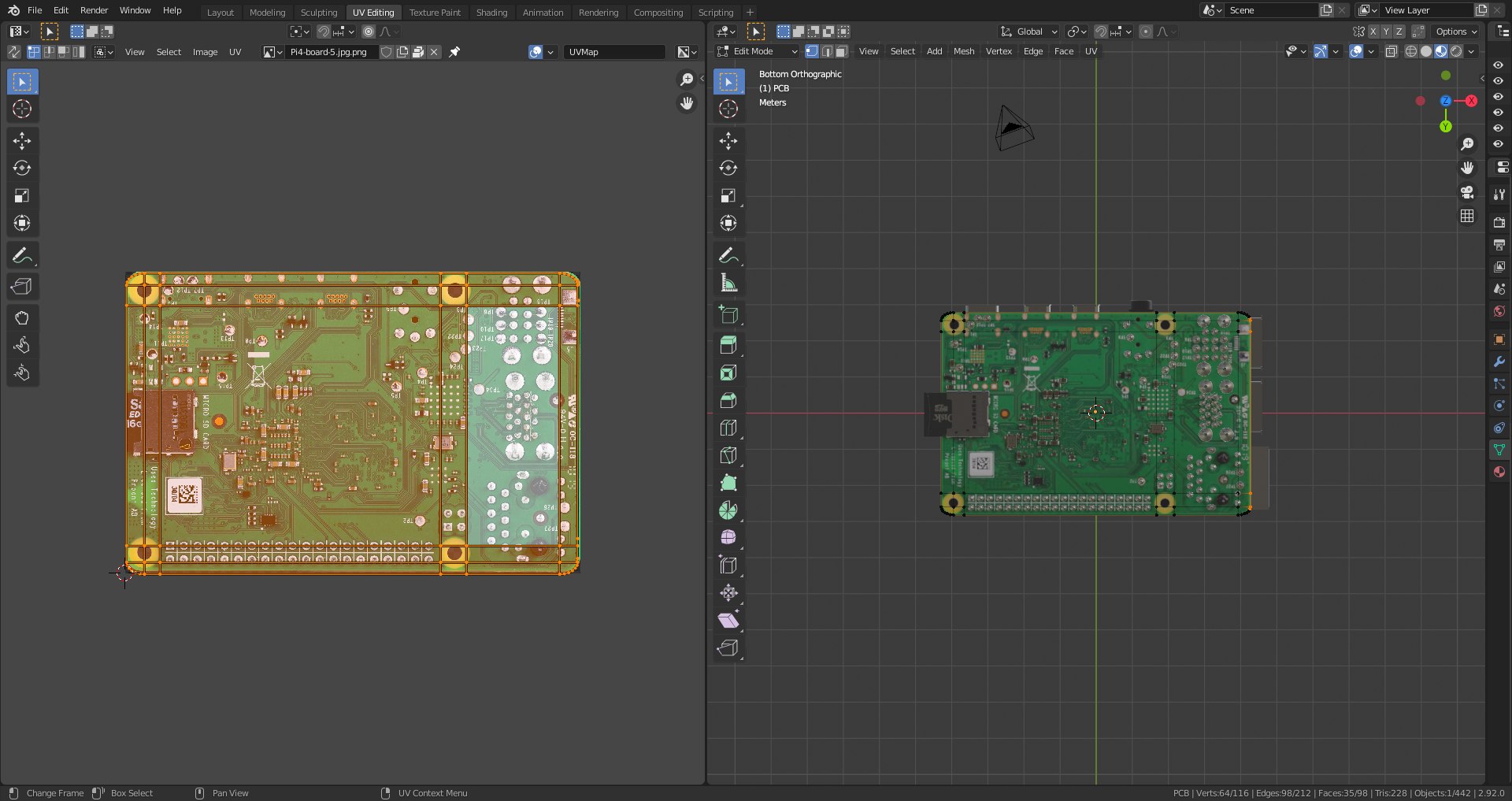Image resolution: width=1512 pixels, height=801 pixels.
Task: Toggle X-ray display in 3D viewport
Action: click(1392, 51)
